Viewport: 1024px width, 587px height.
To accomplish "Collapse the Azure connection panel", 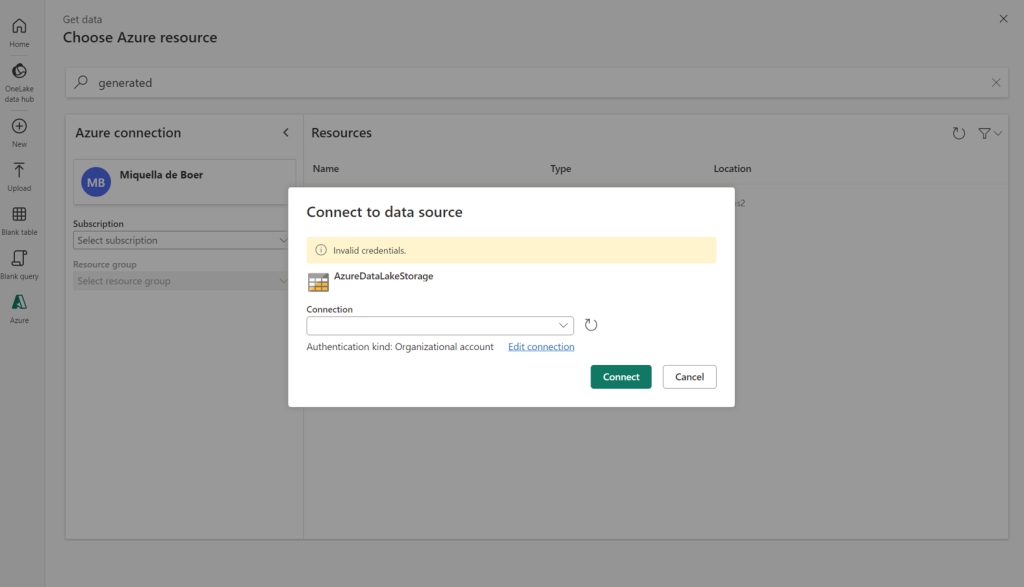I will (x=286, y=133).
